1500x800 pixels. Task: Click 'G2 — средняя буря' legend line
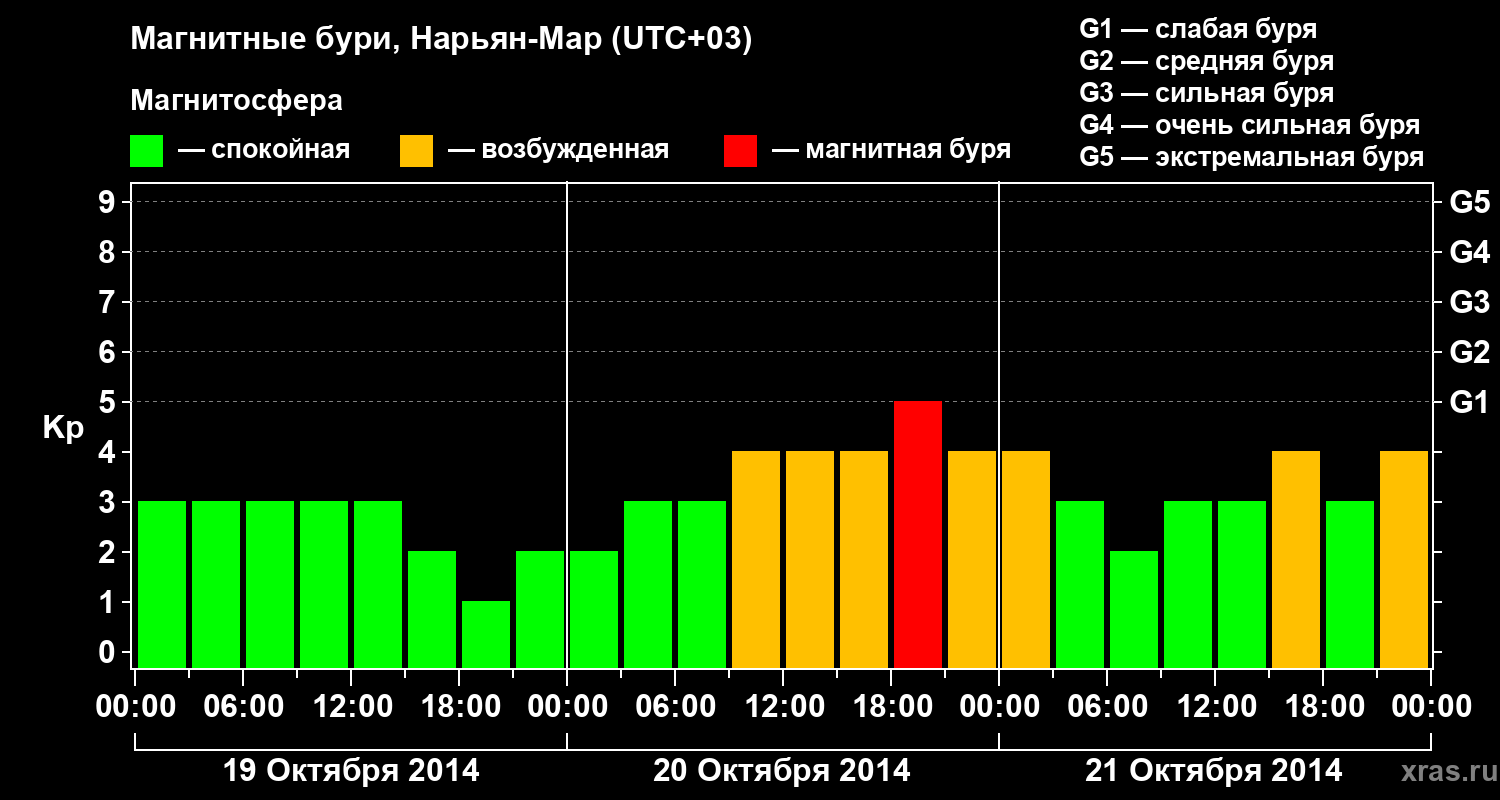pos(1207,61)
